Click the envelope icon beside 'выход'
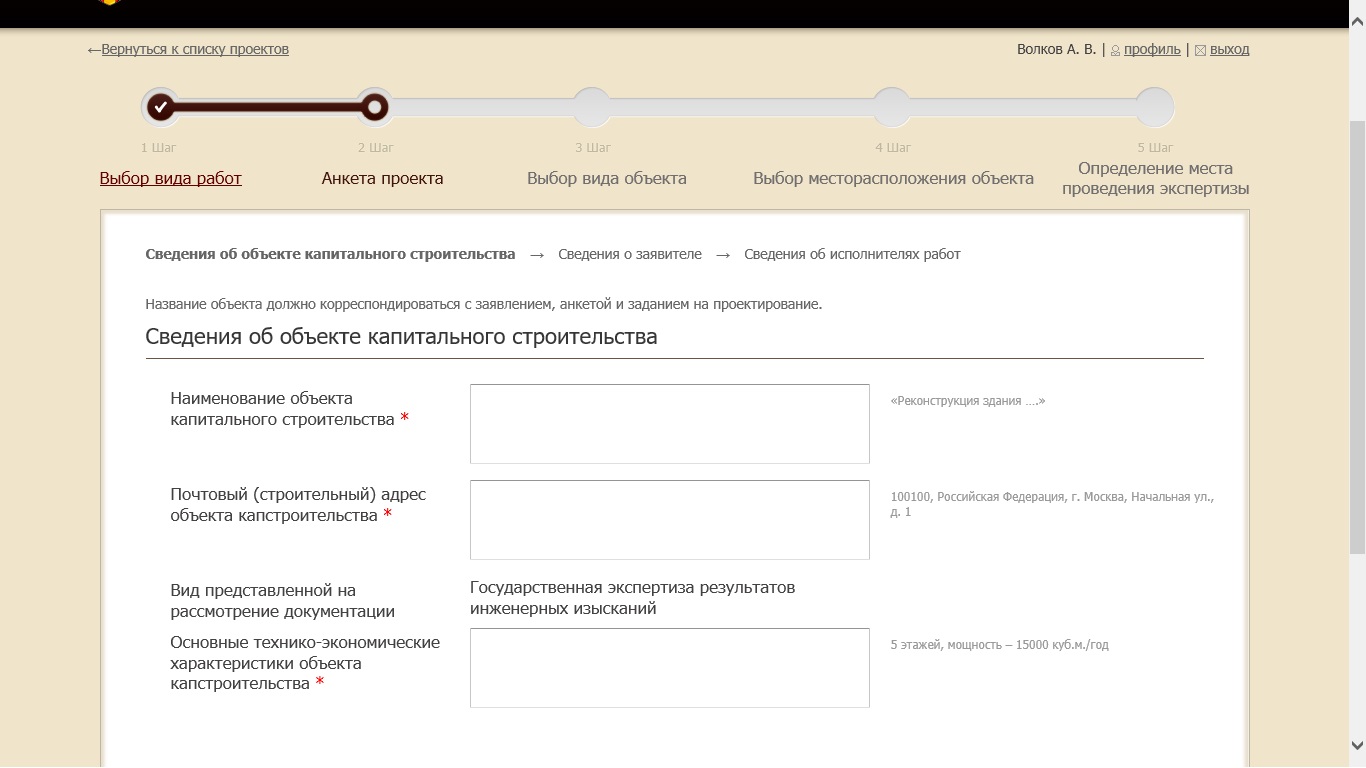Image resolution: width=1366 pixels, height=768 pixels. pyautogui.click(x=1201, y=50)
